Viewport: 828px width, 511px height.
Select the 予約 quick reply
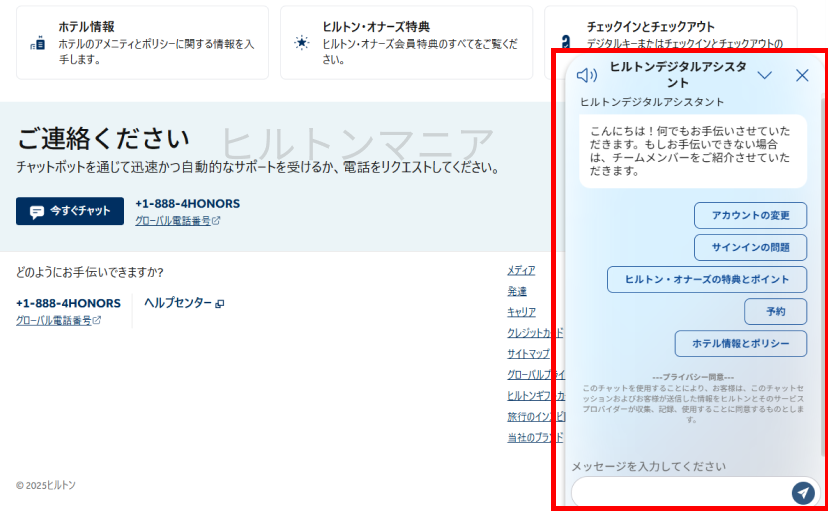(x=775, y=311)
